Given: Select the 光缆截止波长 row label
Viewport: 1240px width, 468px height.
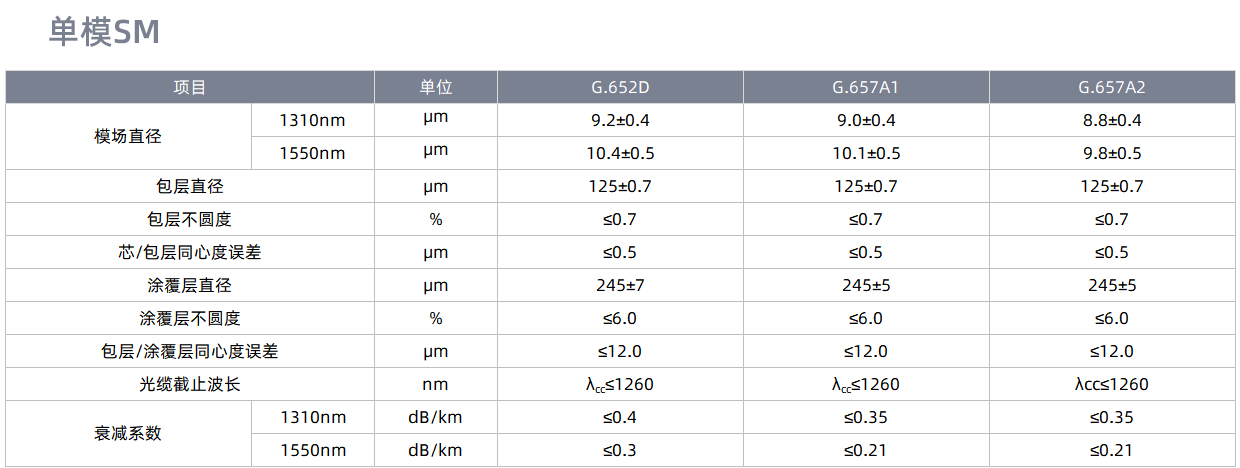Looking at the screenshot, I should coord(190,384).
